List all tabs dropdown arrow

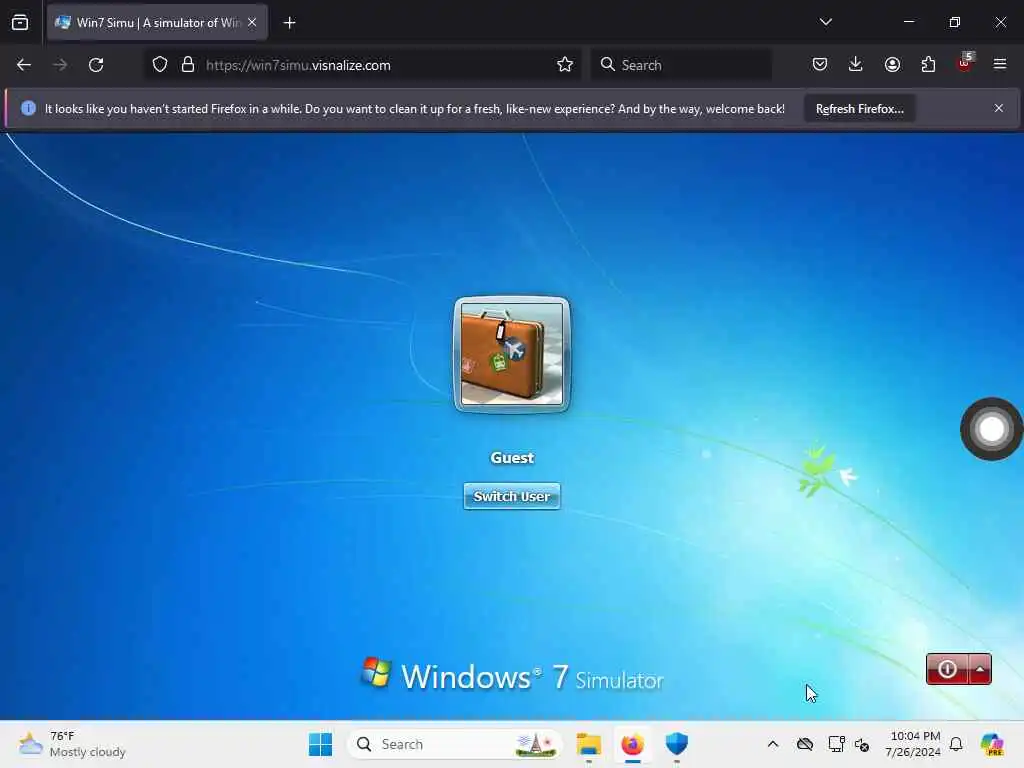(x=825, y=22)
